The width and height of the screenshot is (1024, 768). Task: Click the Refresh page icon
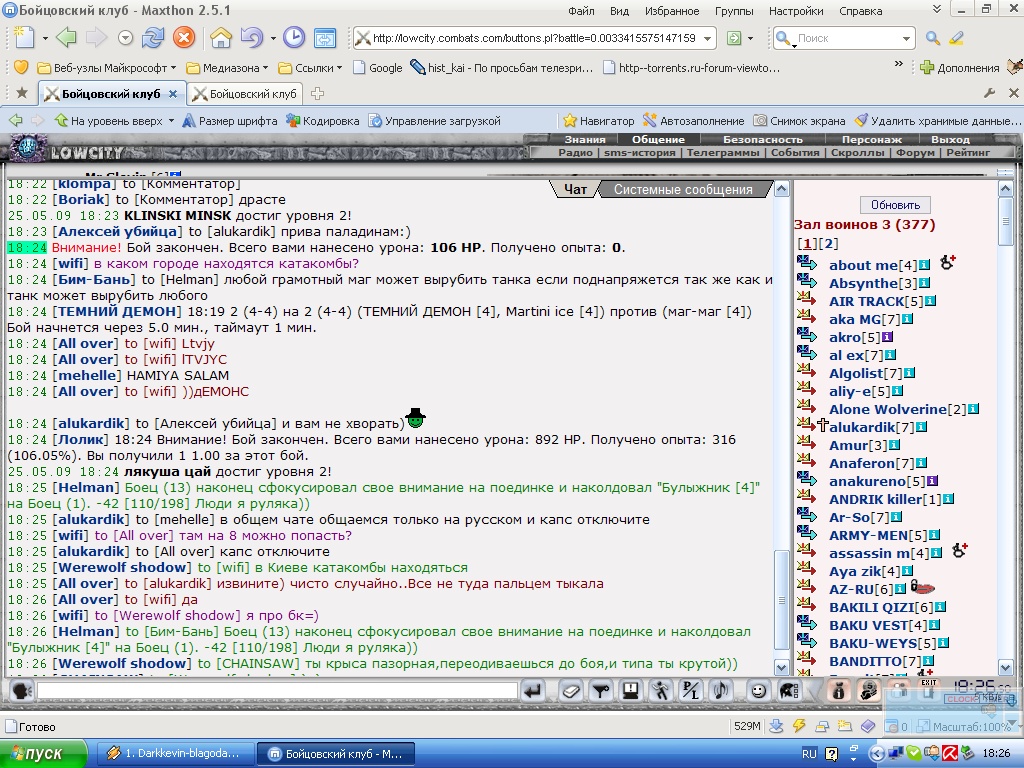tap(153, 38)
